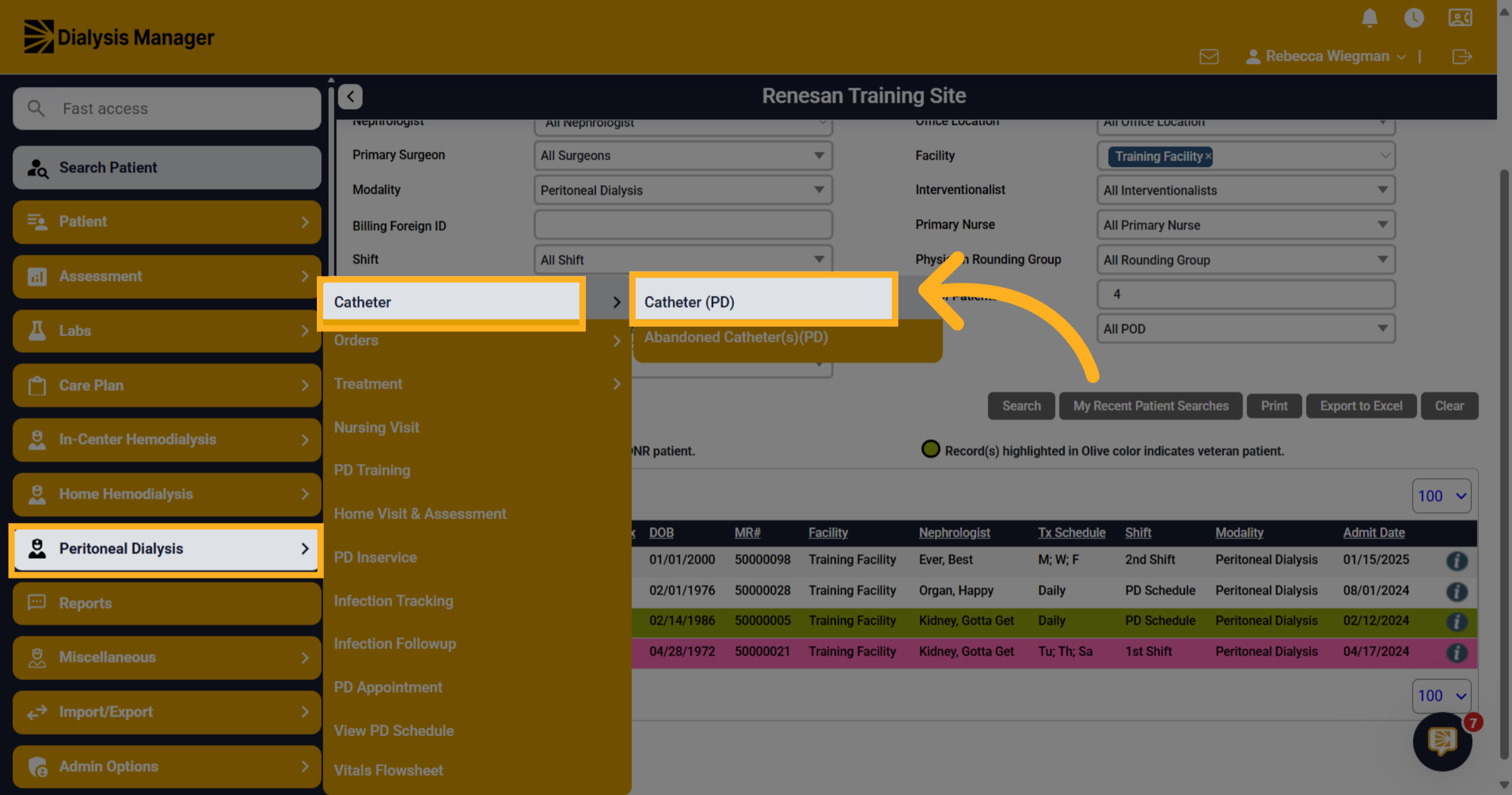Open the PD Training menu entry
This screenshot has width=1512, height=795.
pyautogui.click(x=372, y=470)
